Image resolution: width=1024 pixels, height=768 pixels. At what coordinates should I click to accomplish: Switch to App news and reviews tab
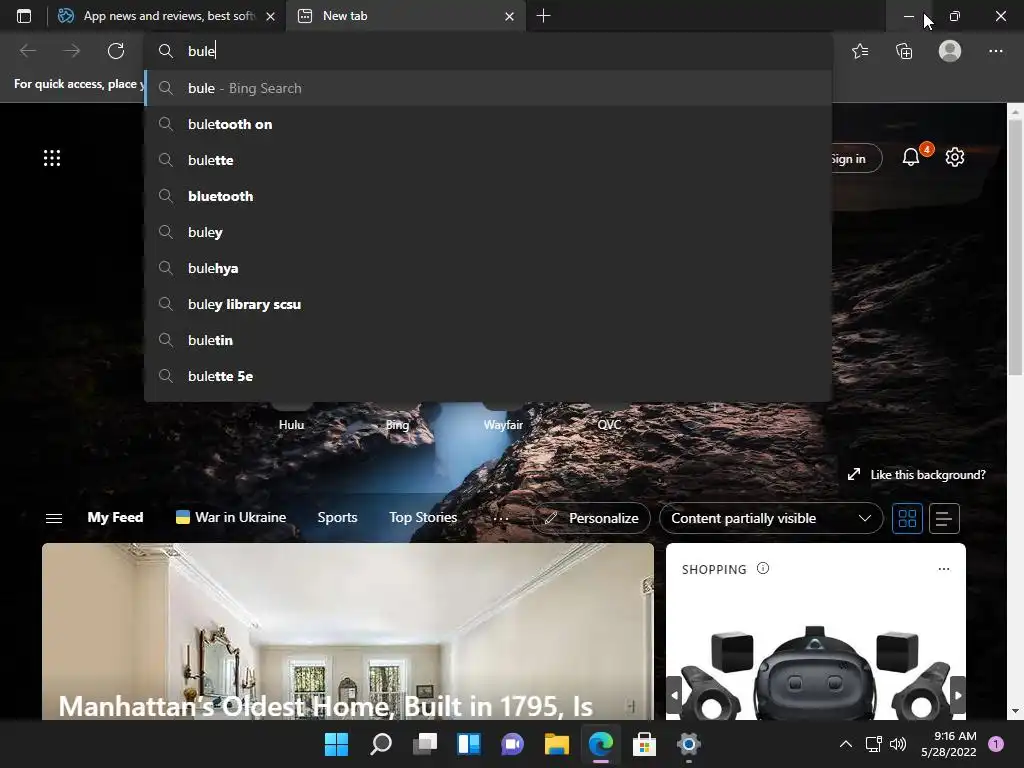click(x=167, y=16)
